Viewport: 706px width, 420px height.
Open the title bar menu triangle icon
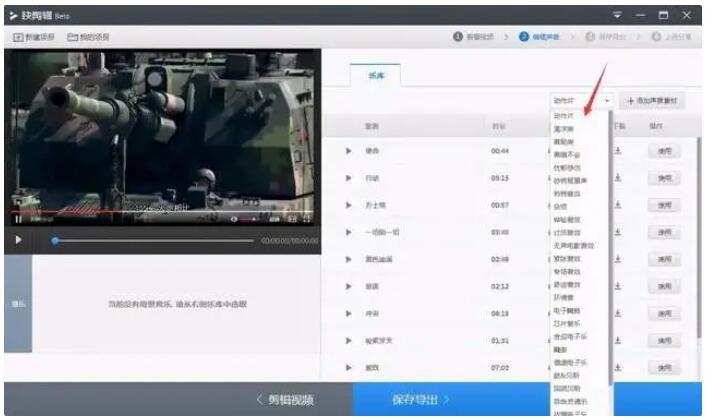pyautogui.click(x=617, y=15)
